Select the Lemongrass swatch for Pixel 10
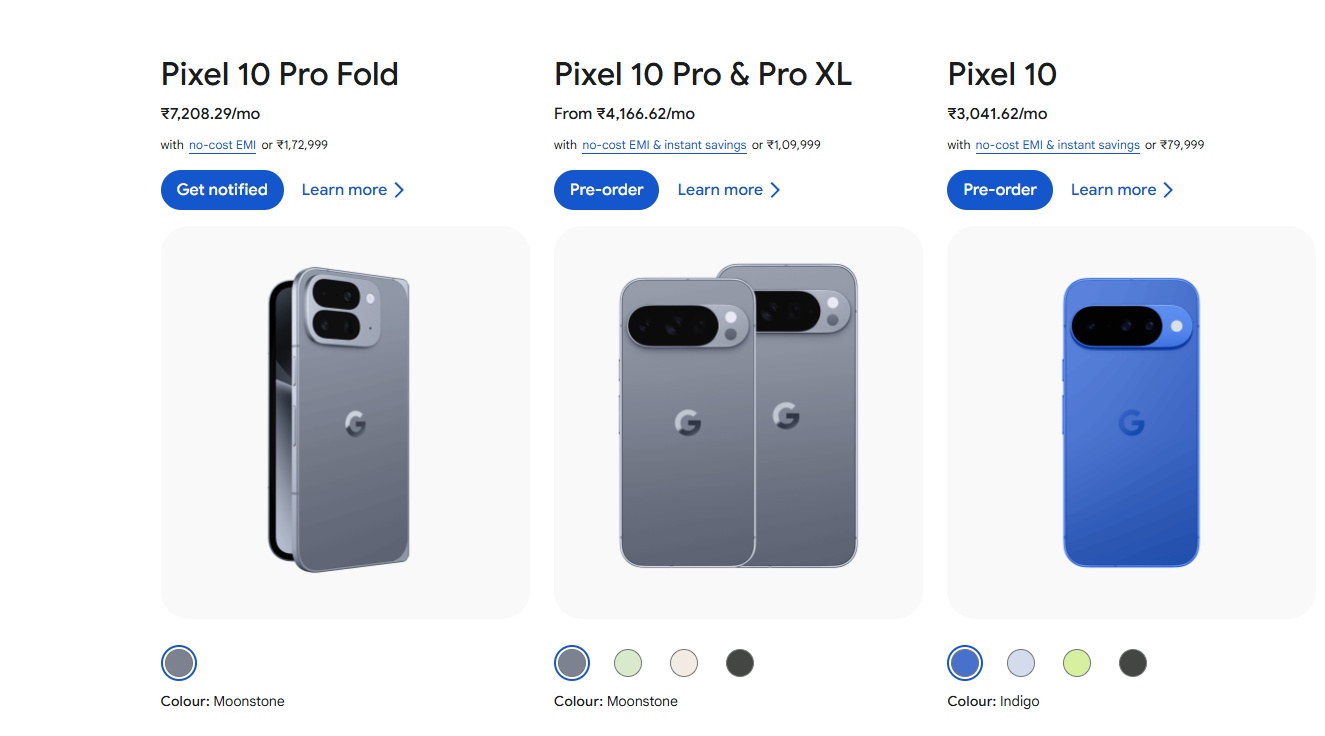The height and width of the screenshot is (736, 1325). pyautogui.click(x=1076, y=662)
